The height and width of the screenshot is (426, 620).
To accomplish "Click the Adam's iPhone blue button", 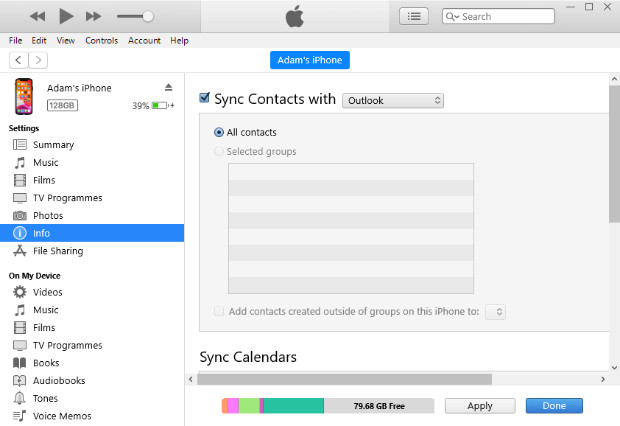I will click(310, 60).
